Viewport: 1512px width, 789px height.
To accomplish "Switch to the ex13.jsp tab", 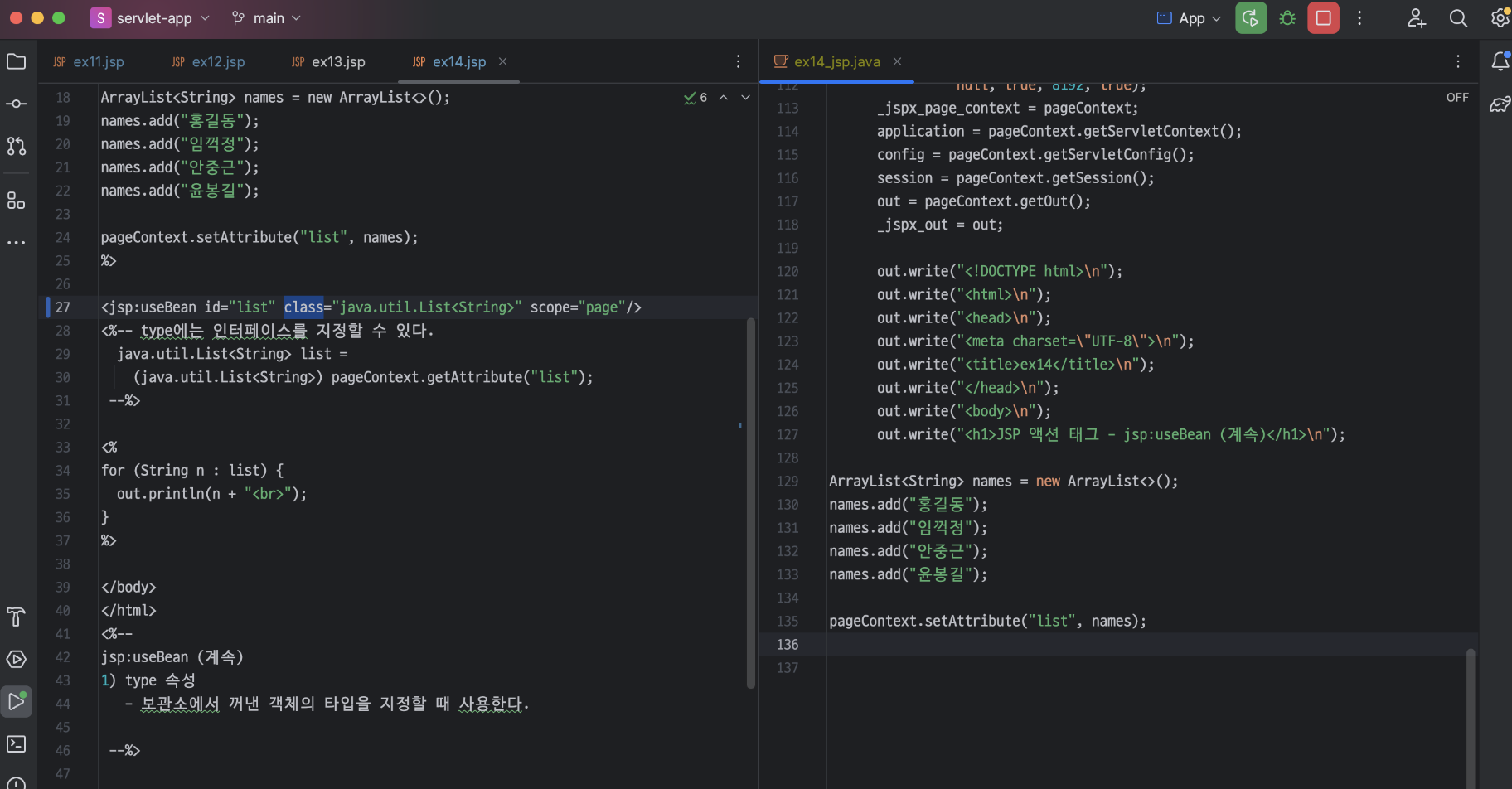I will (x=329, y=62).
